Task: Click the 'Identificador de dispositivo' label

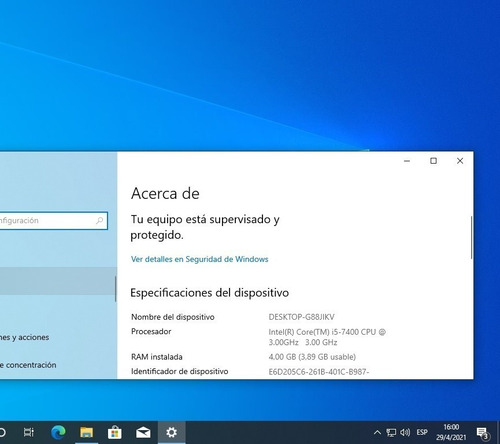Action: pyautogui.click(x=180, y=371)
